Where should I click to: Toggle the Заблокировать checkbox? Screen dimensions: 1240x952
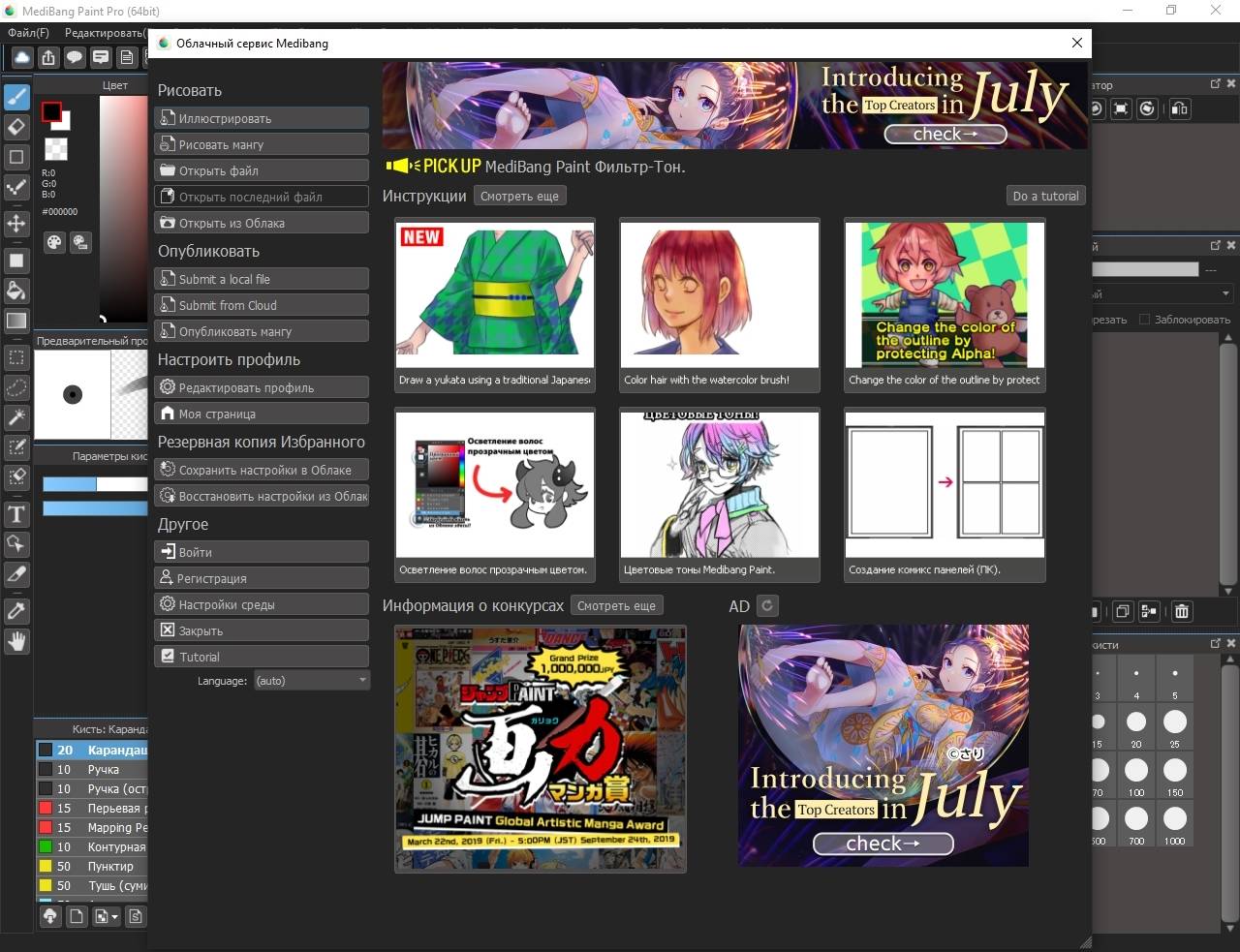coord(1144,320)
